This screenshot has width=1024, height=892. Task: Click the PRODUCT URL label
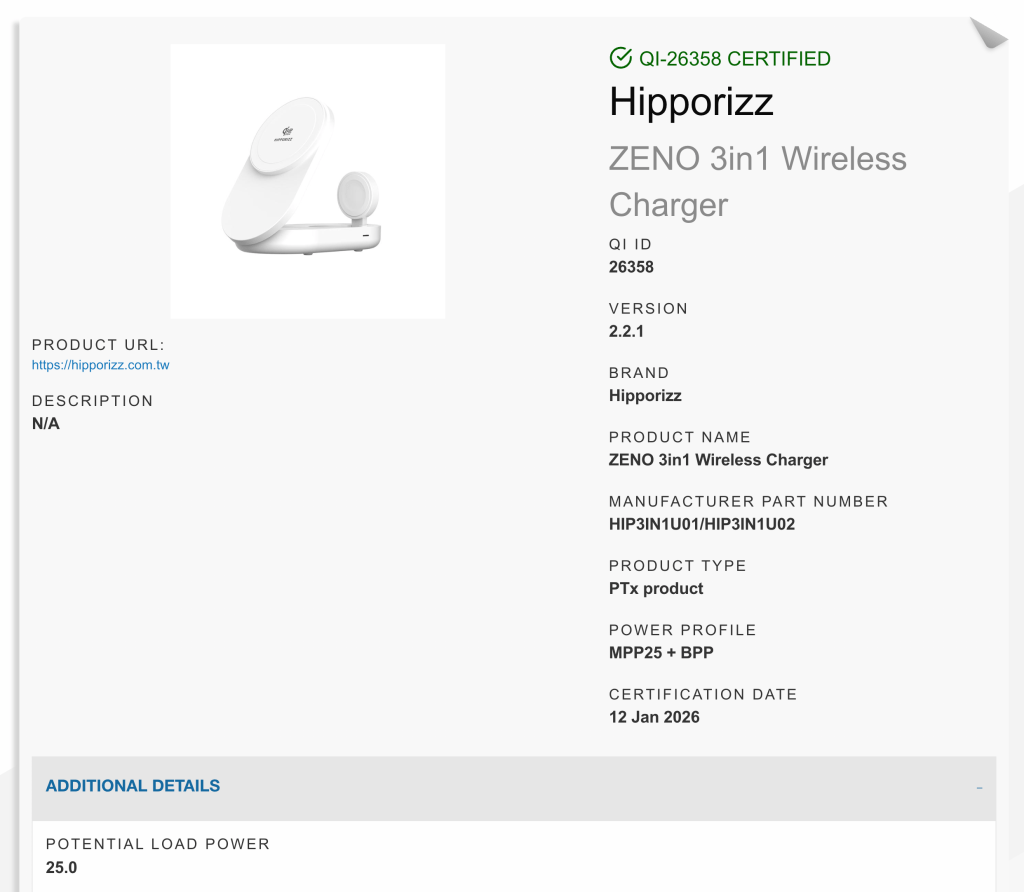(98, 345)
